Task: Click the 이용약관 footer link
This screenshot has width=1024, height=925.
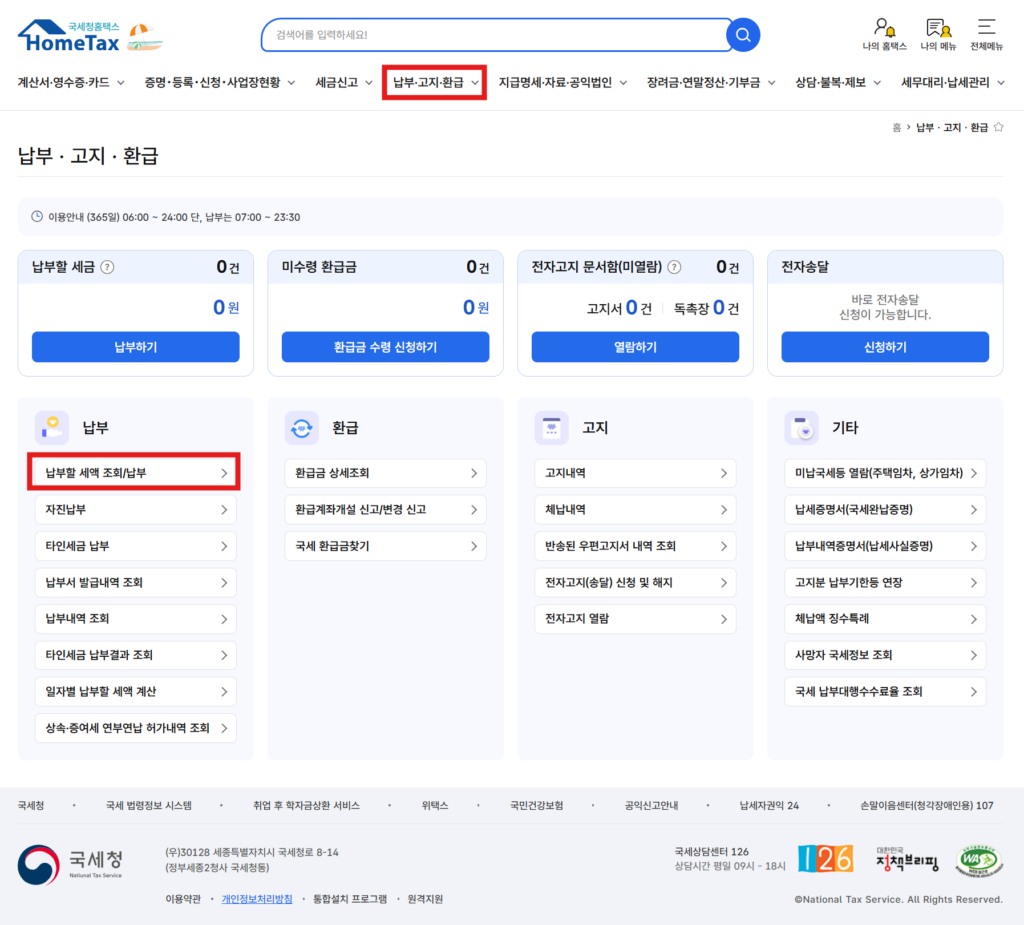Action: (183, 900)
